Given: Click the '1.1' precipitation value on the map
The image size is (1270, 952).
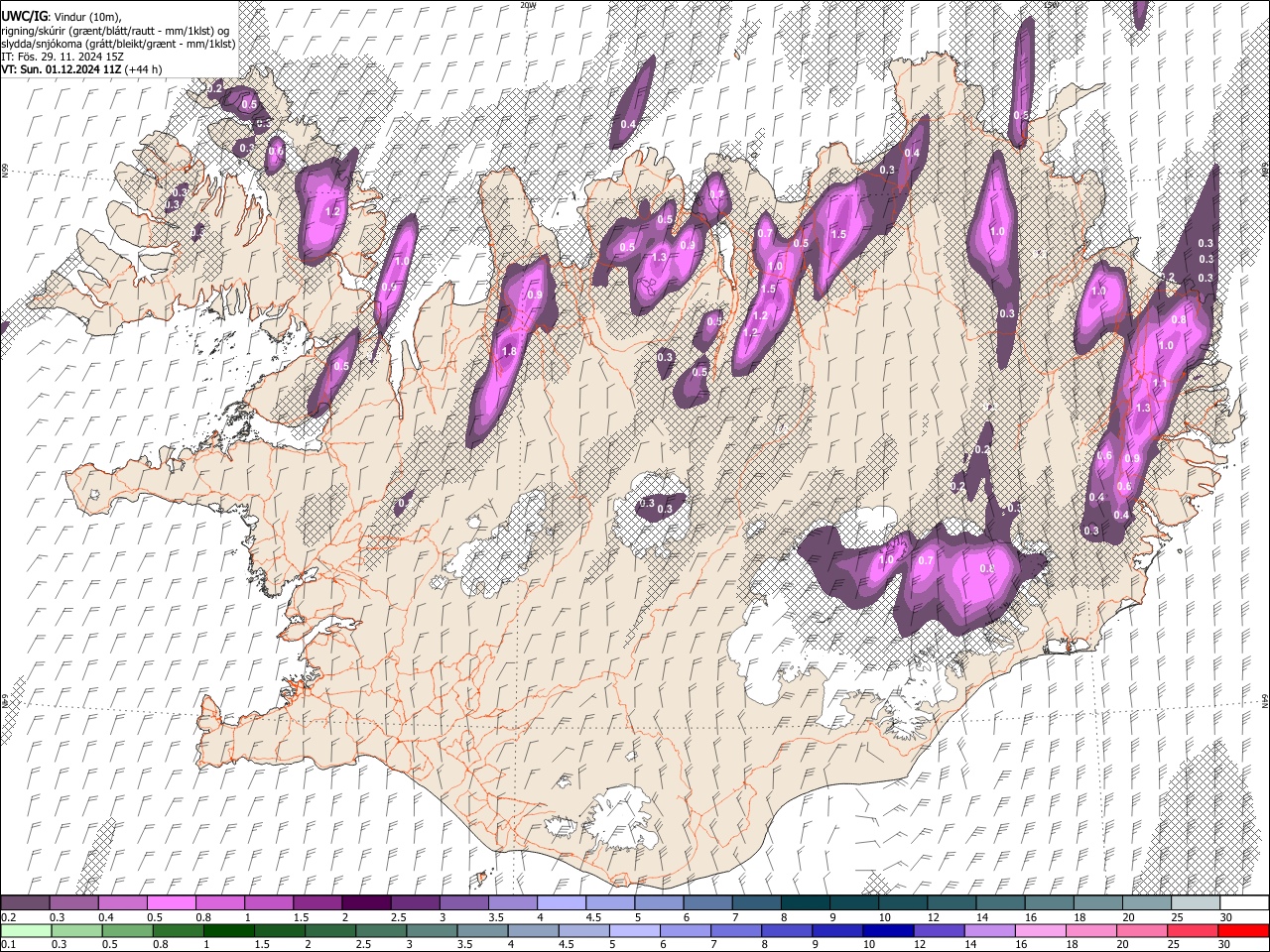Looking at the screenshot, I should click(x=1158, y=383).
